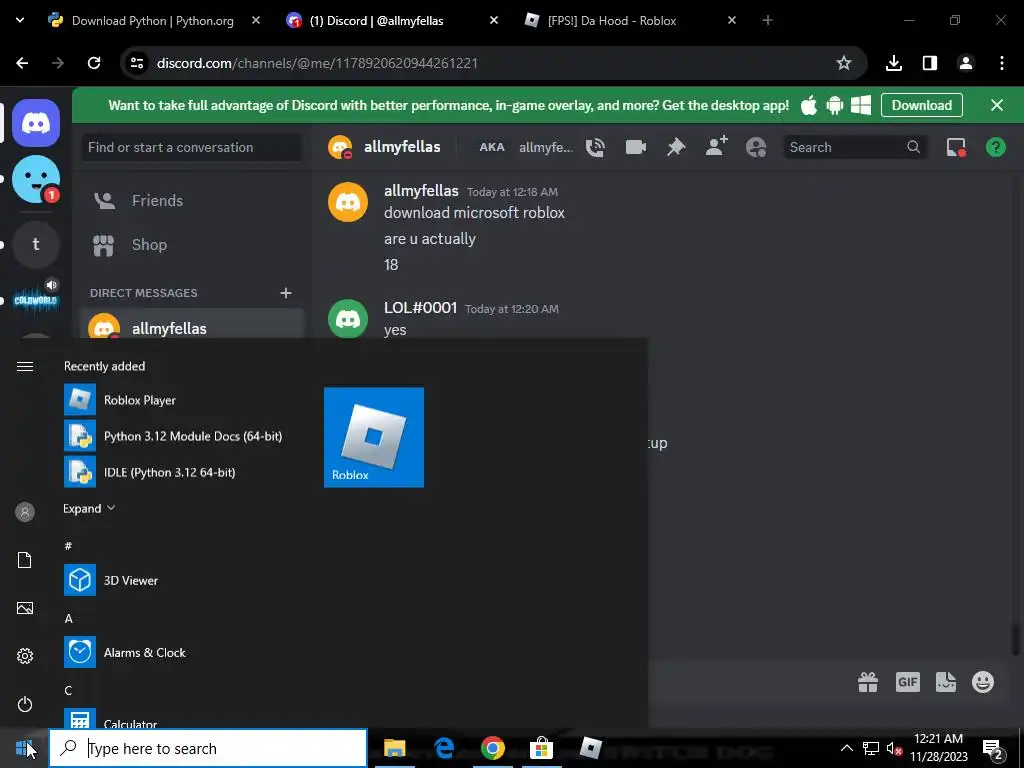Open Settings gear in Start menu
1024x768 pixels.
pos(25,656)
